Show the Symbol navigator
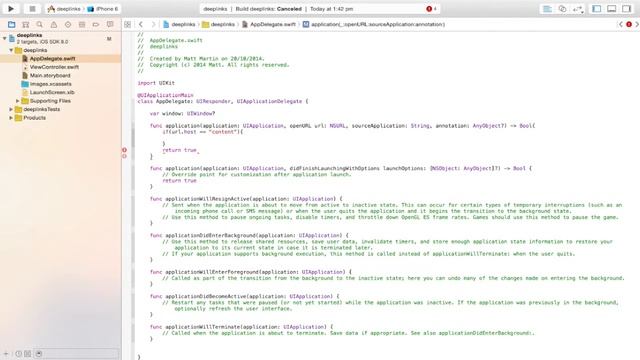 click(25, 24)
